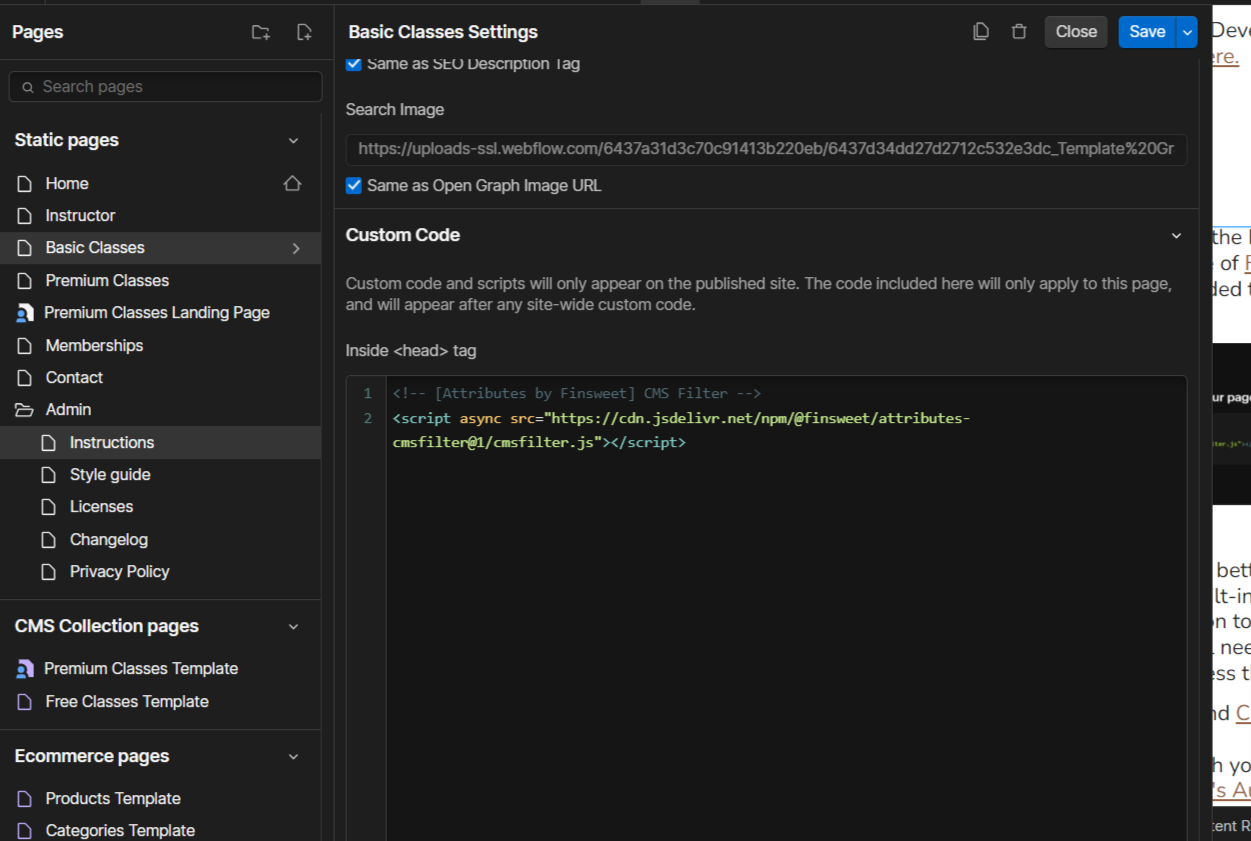Image resolution: width=1251 pixels, height=841 pixels.
Task: Click the create new page icon
Action: click(304, 32)
